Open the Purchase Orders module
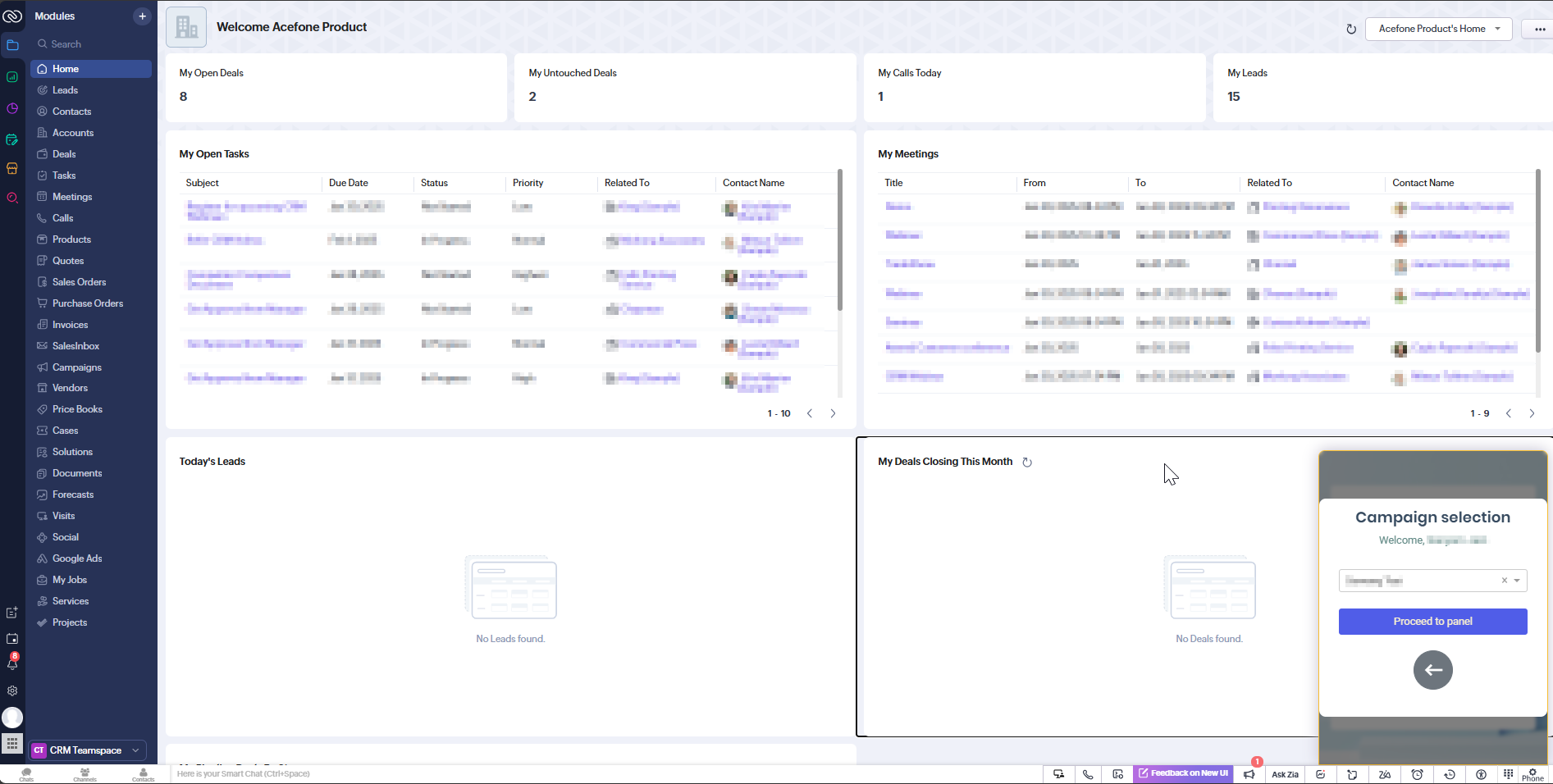The height and width of the screenshot is (784, 1553). pos(90,303)
